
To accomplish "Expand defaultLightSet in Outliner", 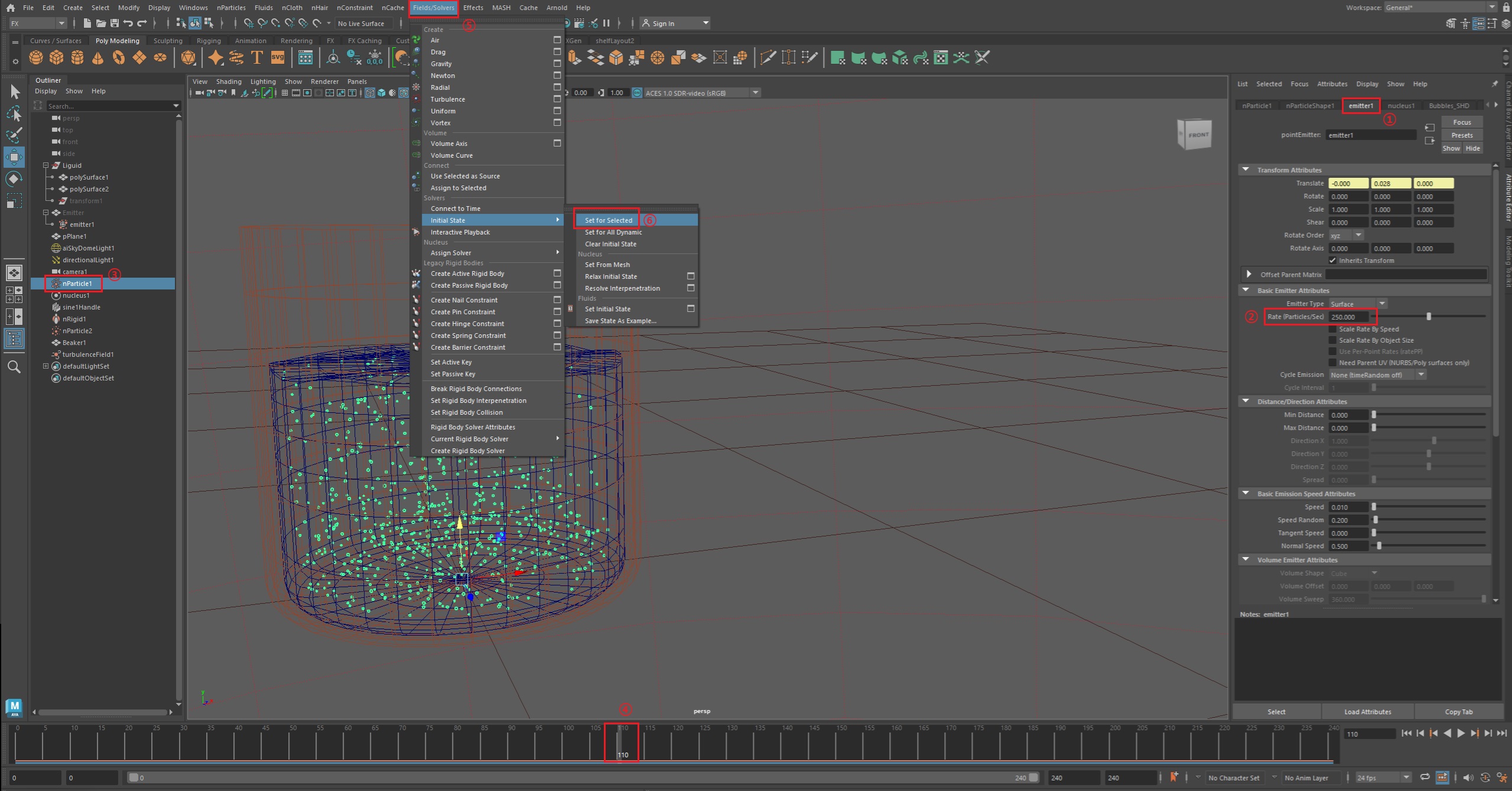I will click(x=45, y=366).
